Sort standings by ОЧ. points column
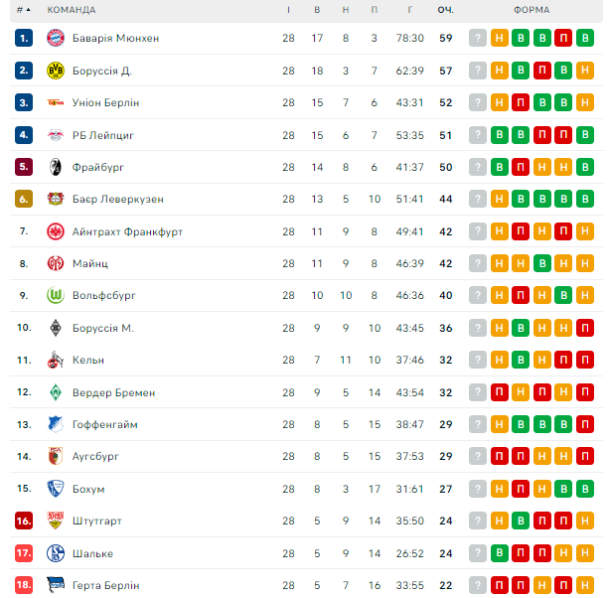 [446, 10]
